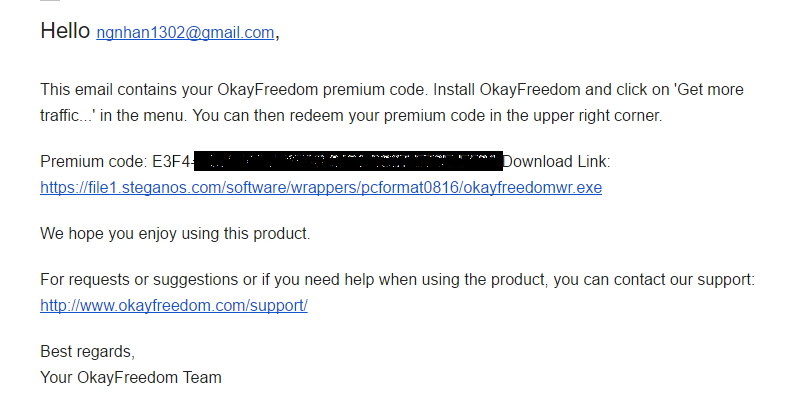
Task: Click the "Download Link:" label text
Action: click(556, 162)
